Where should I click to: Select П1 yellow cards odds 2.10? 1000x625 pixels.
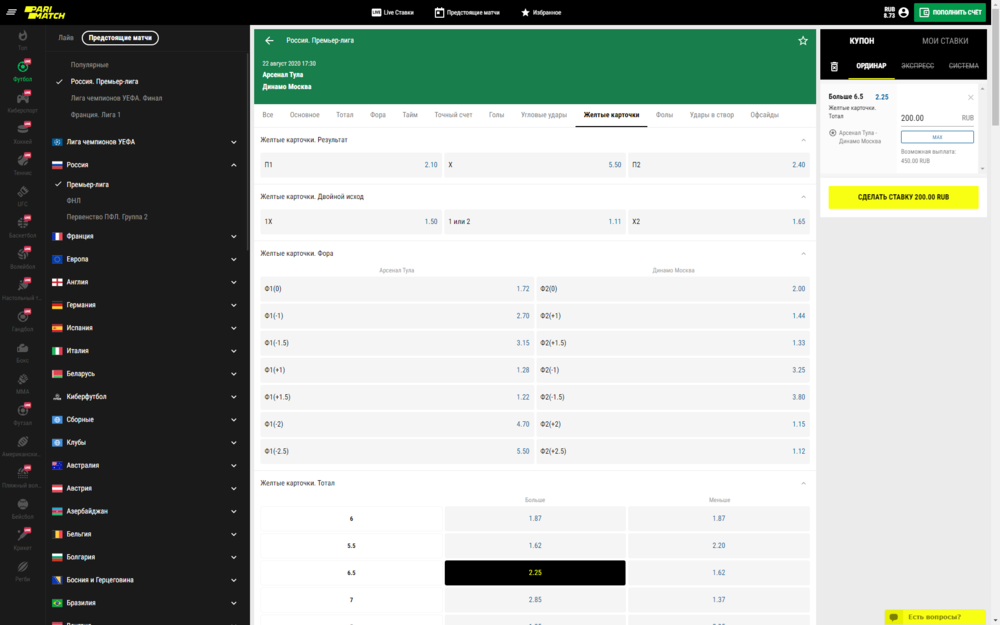pyautogui.click(x=351, y=165)
